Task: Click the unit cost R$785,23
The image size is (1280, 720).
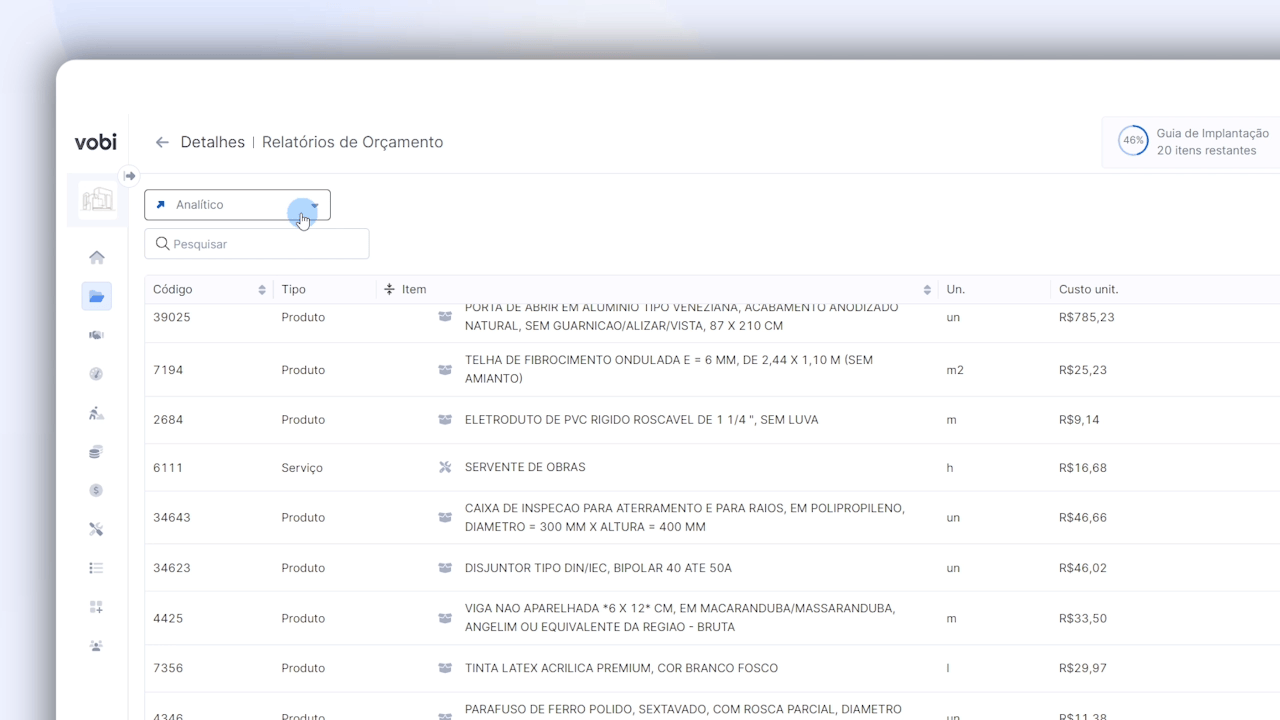Action: (1087, 317)
